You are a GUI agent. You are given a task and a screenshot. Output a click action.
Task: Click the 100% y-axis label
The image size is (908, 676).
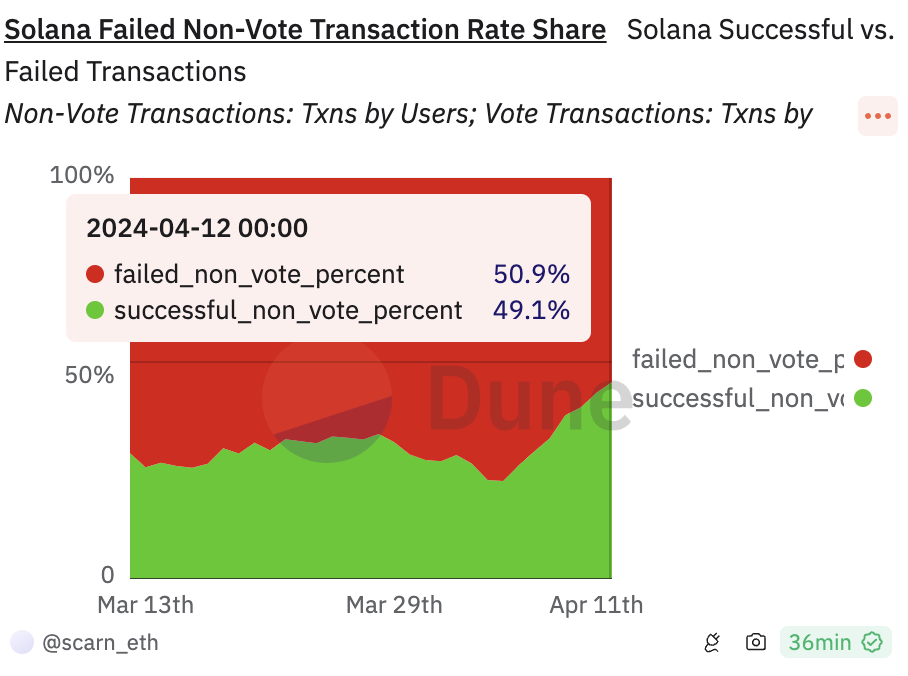coord(82,176)
